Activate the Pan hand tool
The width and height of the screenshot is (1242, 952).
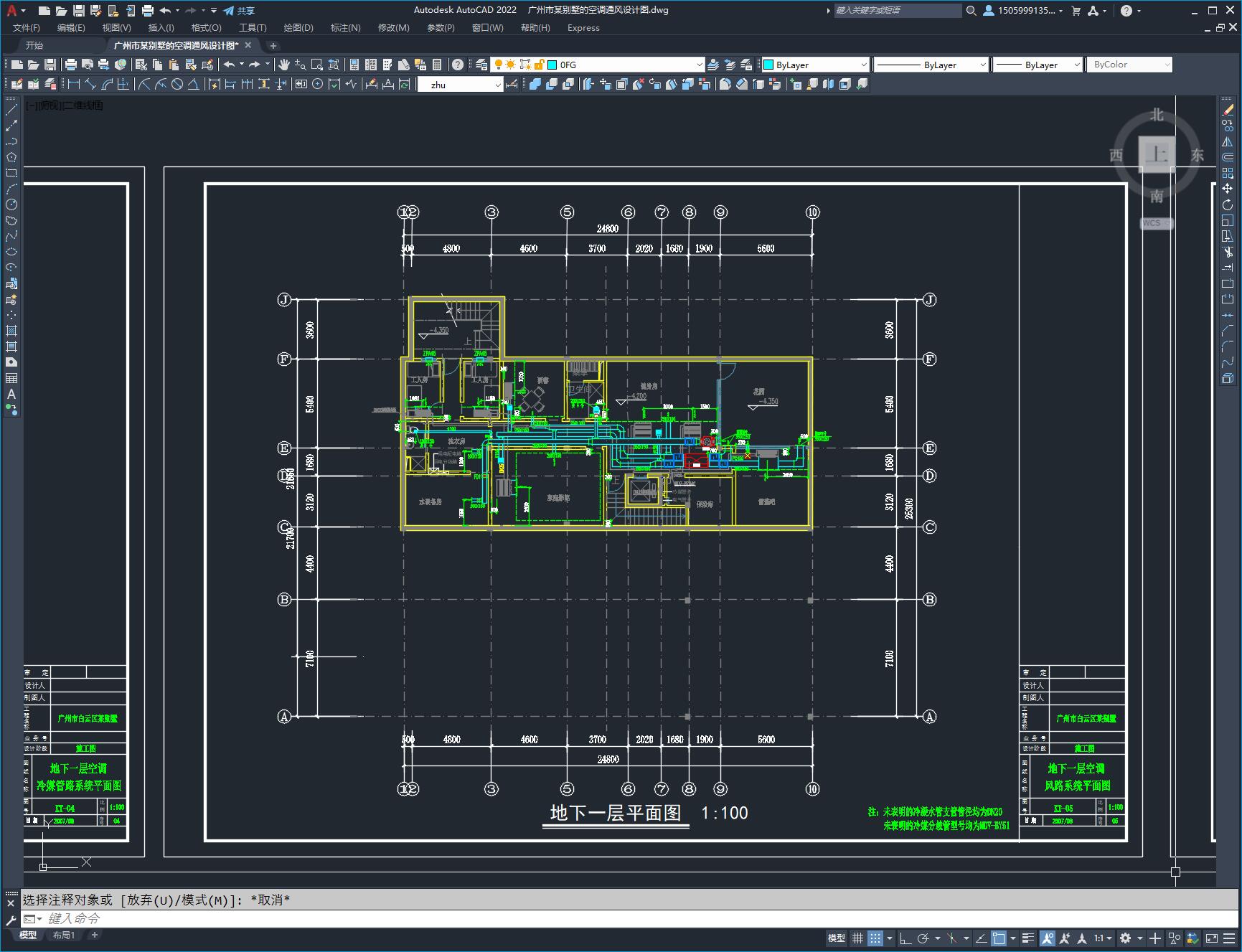[x=284, y=65]
